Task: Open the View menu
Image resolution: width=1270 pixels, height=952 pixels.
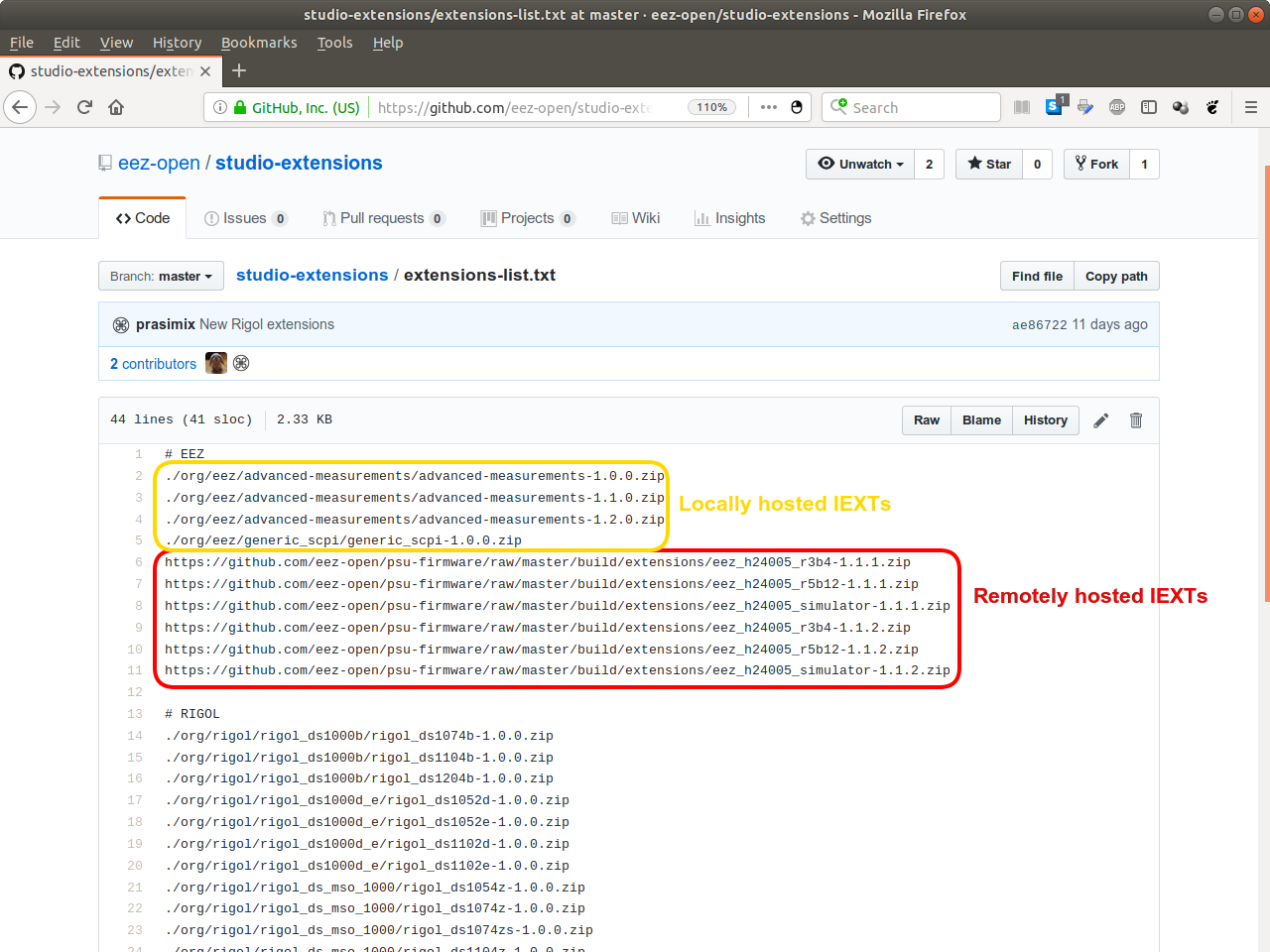Action: [116, 43]
